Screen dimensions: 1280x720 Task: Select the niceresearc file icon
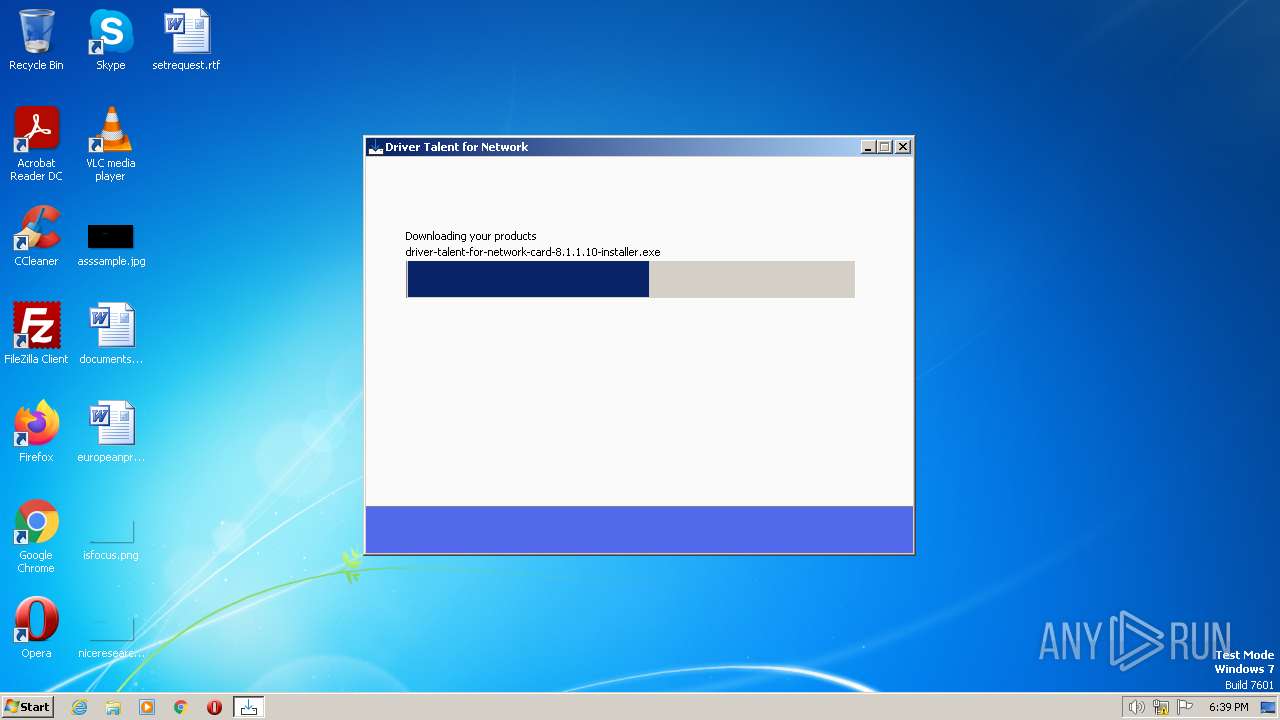[x=110, y=636]
